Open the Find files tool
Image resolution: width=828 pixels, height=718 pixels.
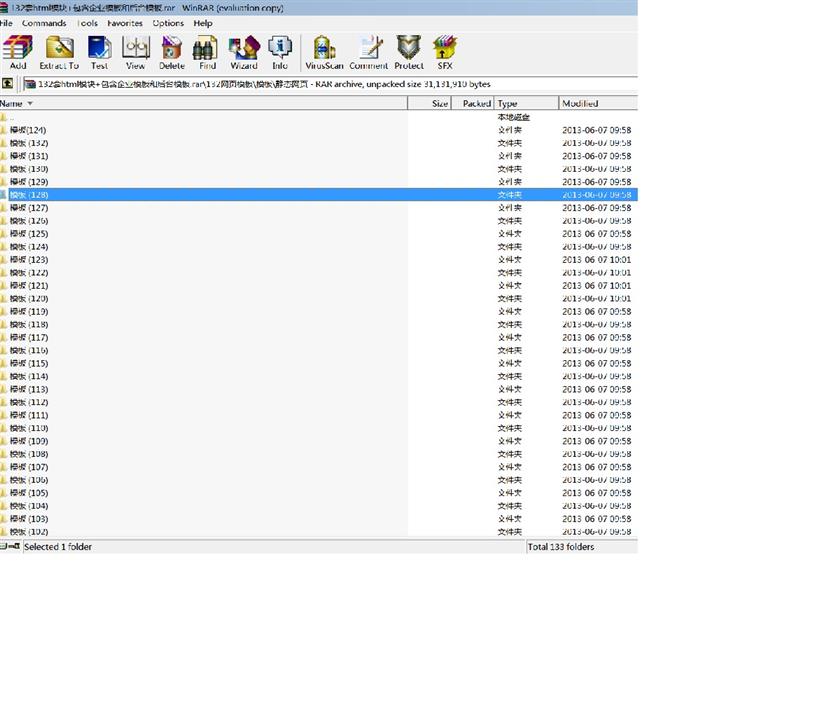coord(206,52)
